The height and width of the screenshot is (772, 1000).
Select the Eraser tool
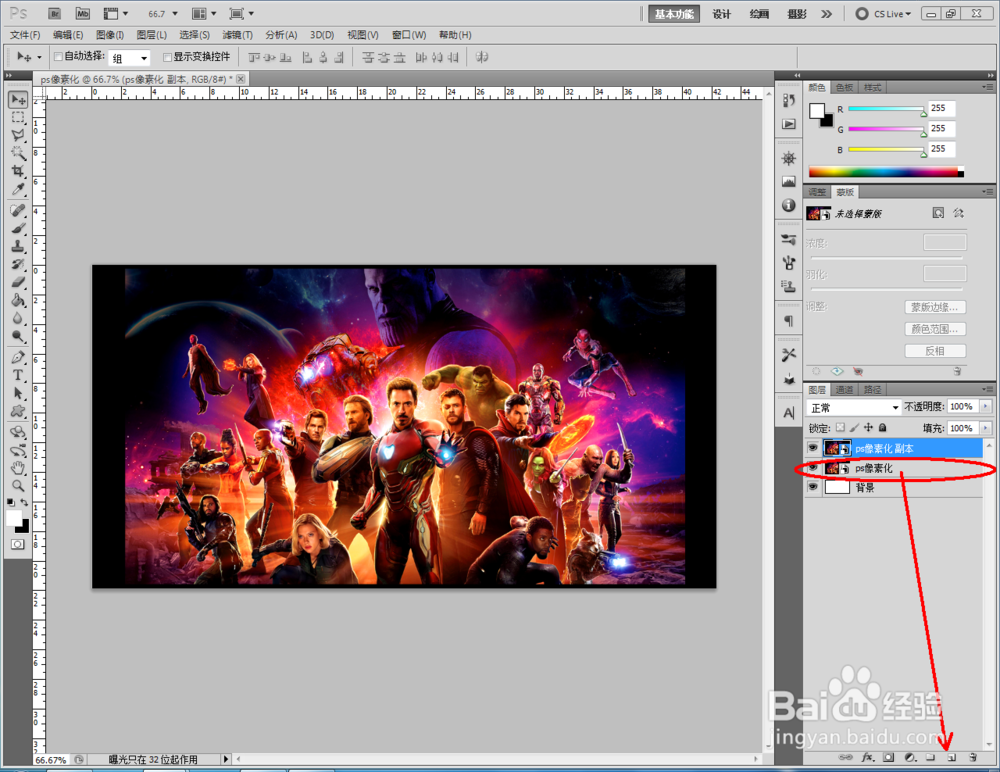pos(18,282)
